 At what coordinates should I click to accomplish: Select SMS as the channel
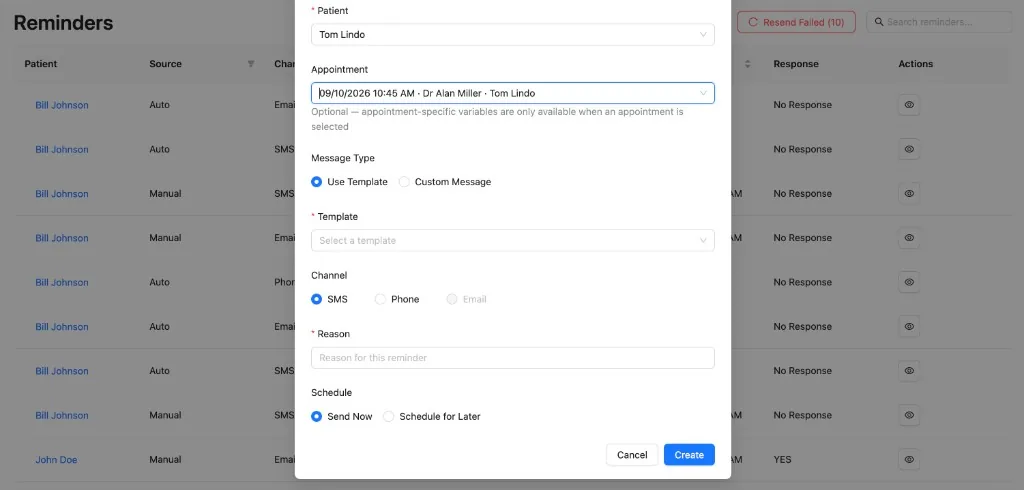pos(317,299)
